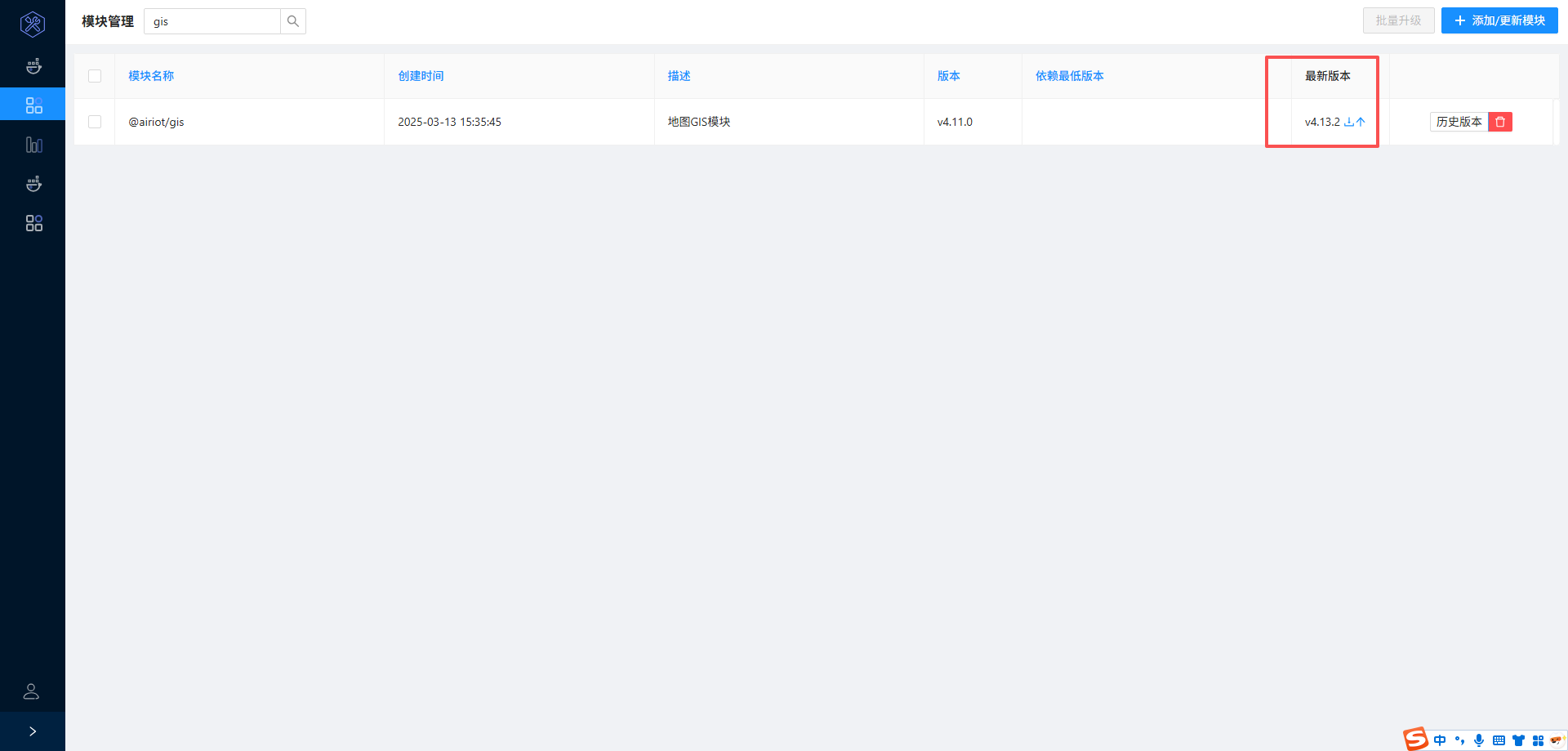
Task: Sort by the 模块名称 column header
Action: click(x=151, y=76)
